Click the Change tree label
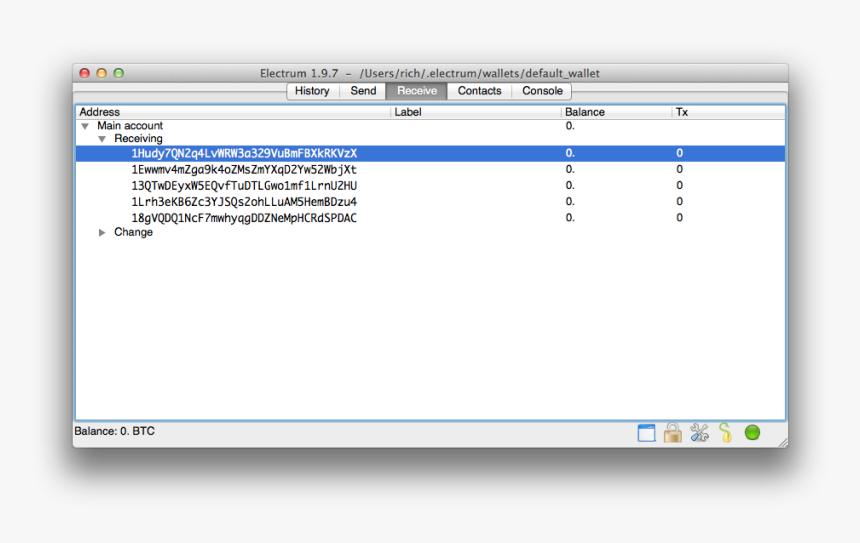 pyautogui.click(x=133, y=232)
